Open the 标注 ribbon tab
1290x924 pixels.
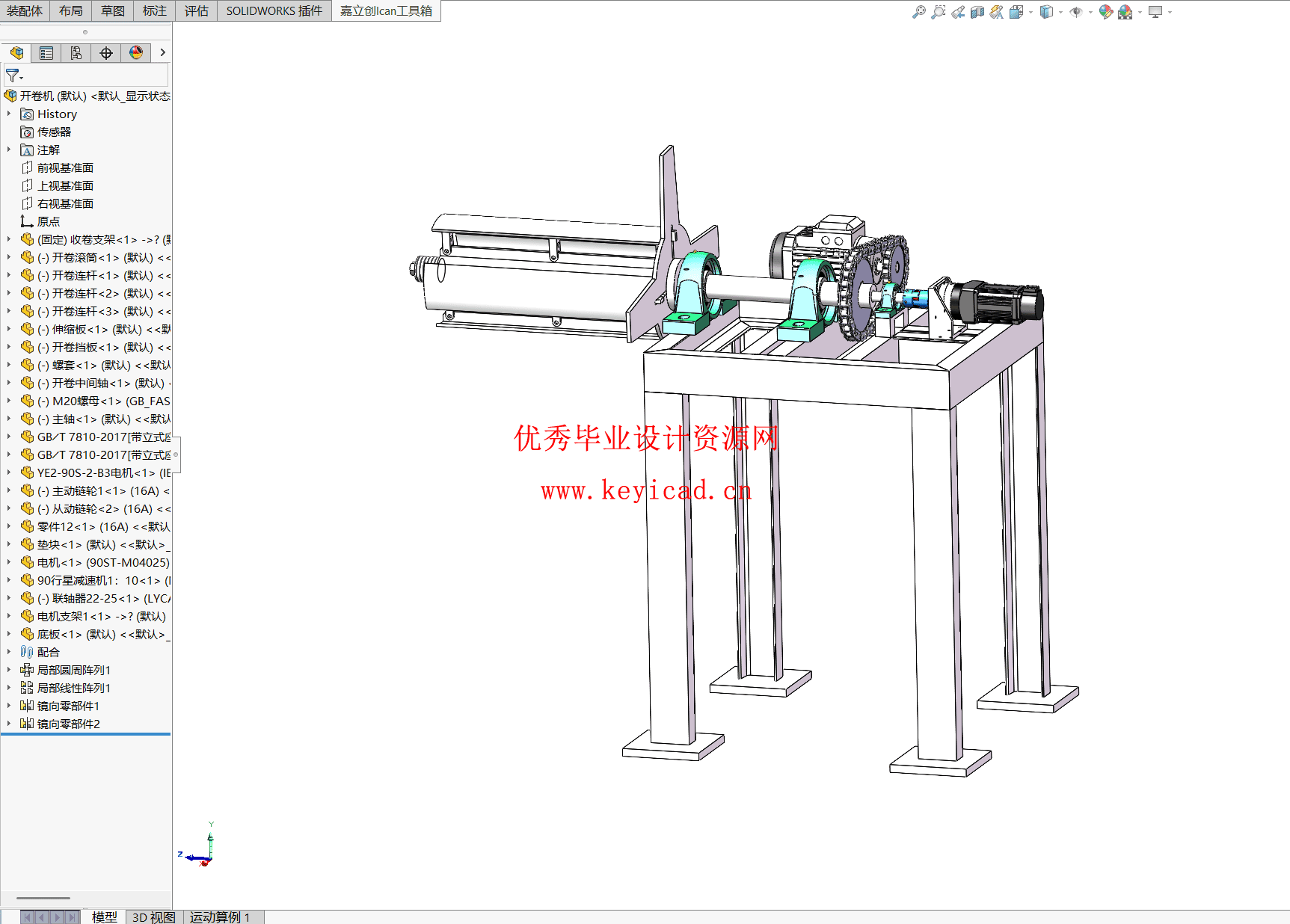(155, 10)
